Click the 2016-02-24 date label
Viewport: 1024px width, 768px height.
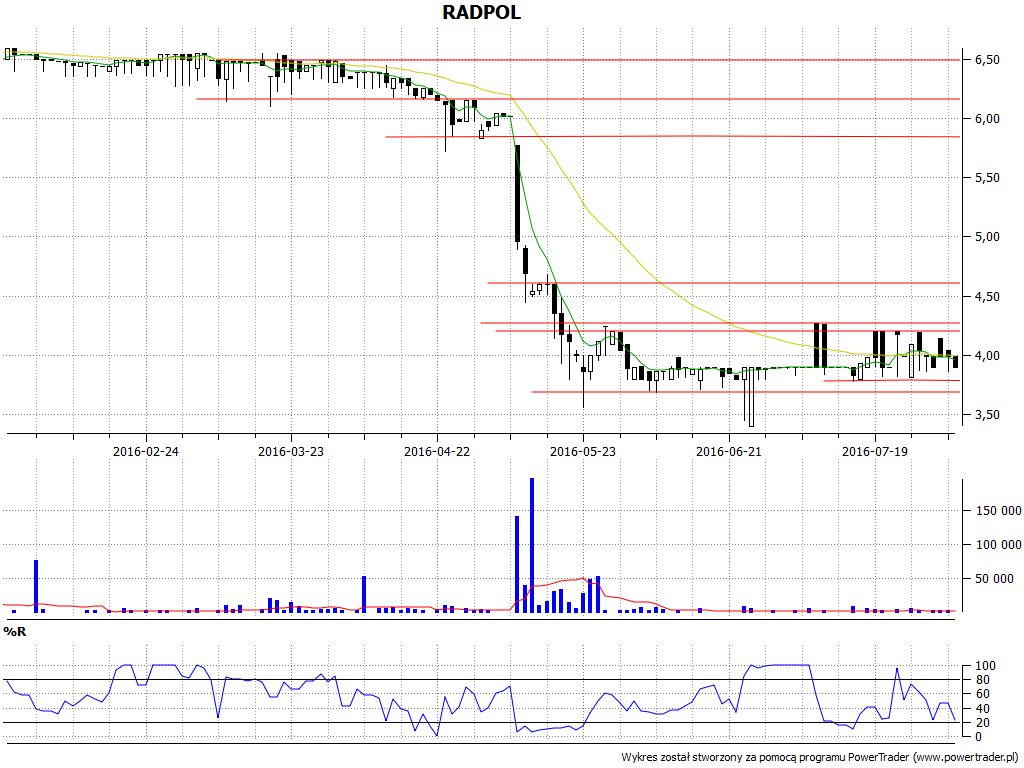pyautogui.click(x=146, y=451)
